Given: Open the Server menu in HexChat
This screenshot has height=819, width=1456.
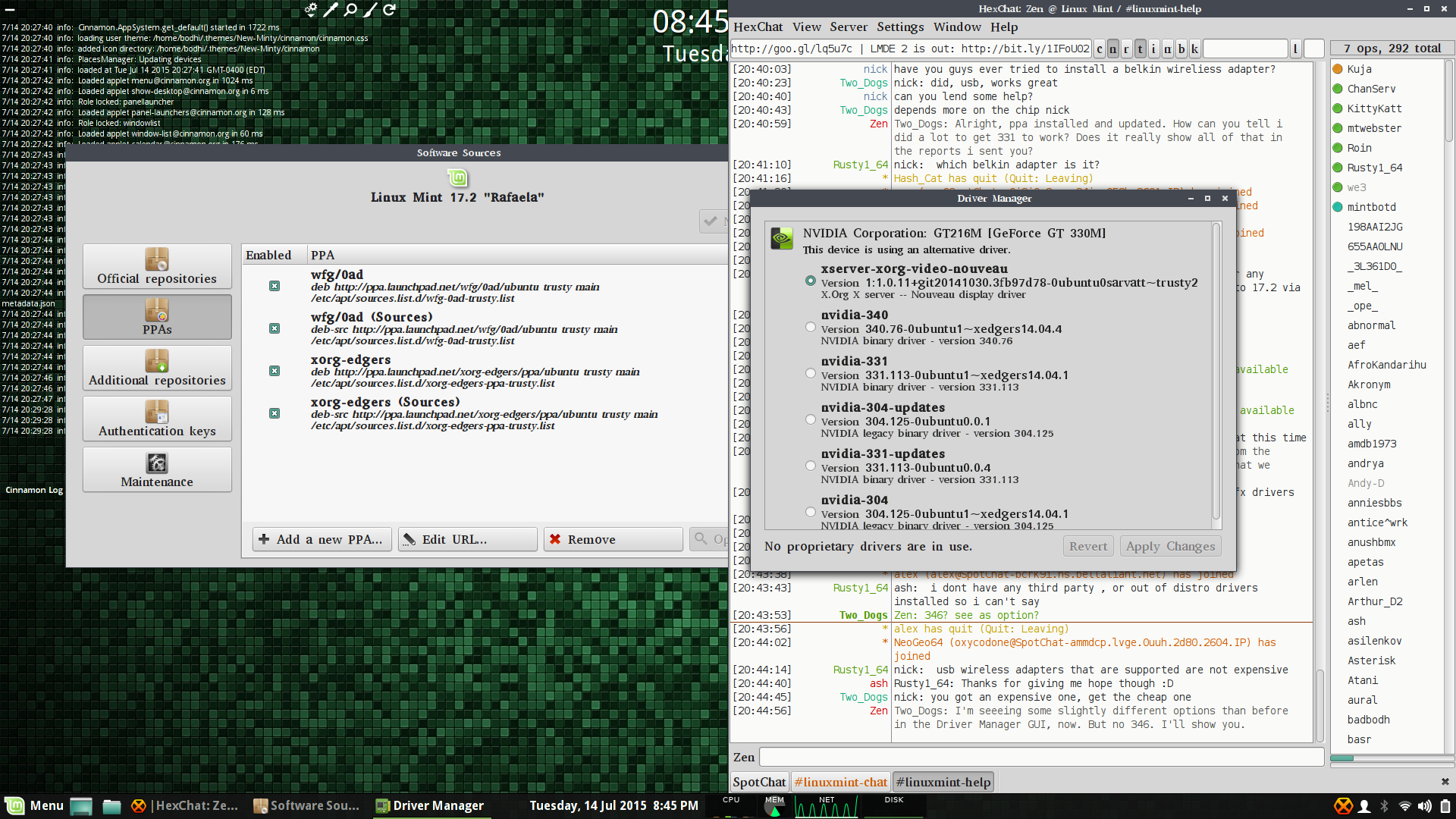Looking at the screenshot, I should (849, 27).
